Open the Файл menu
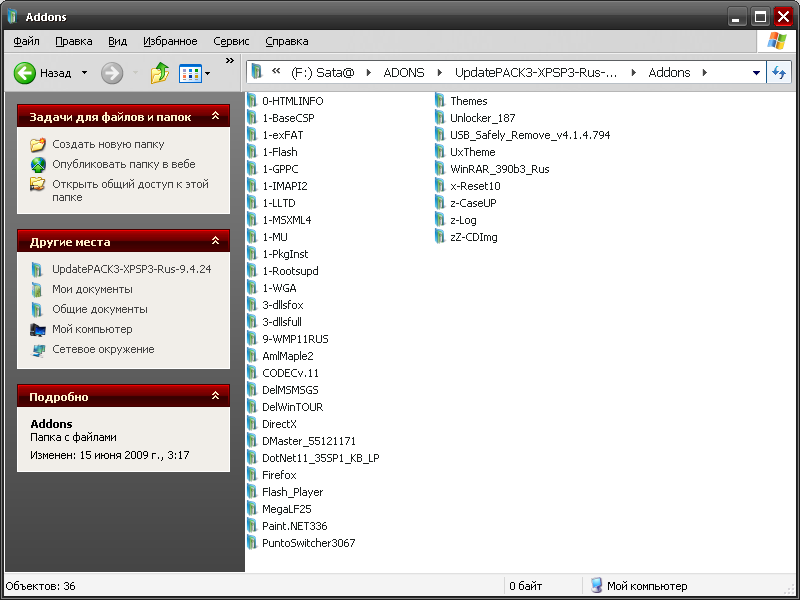The image size is (800, 600). coord(27,41)
